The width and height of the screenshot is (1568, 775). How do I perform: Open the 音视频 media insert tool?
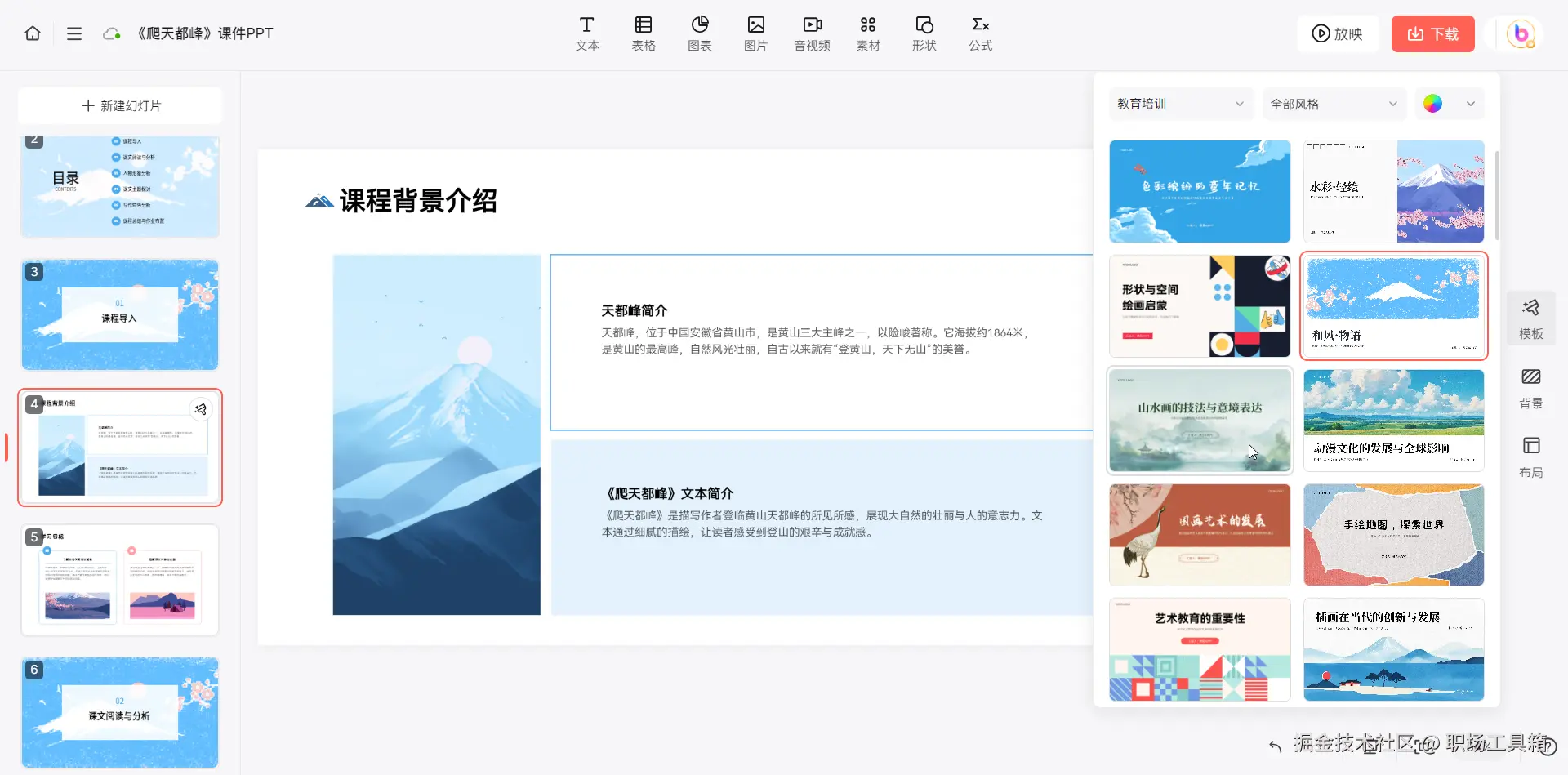tap(811, 33)
